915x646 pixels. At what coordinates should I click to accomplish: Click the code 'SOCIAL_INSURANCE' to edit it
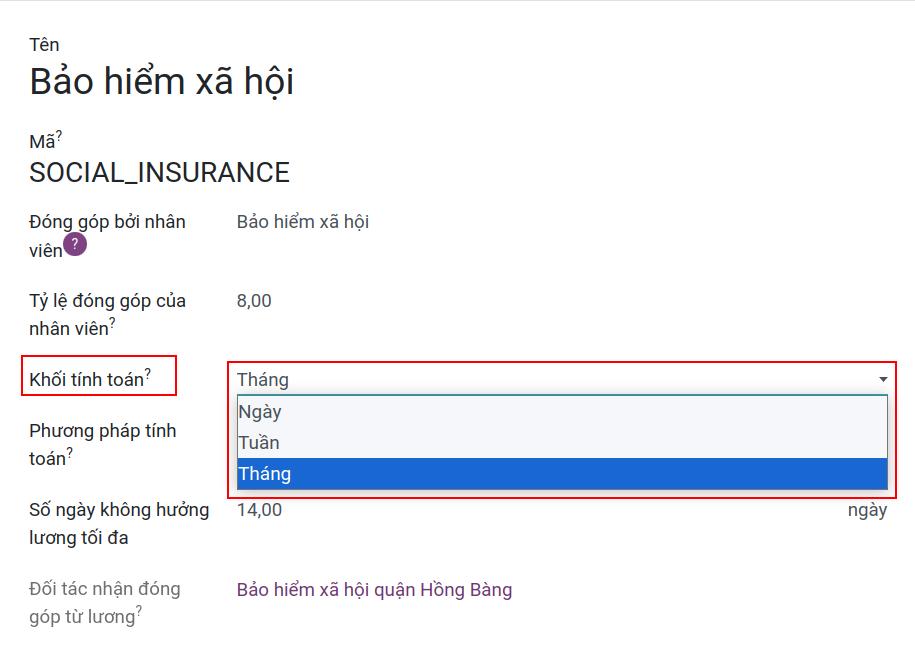pos(161,172)
